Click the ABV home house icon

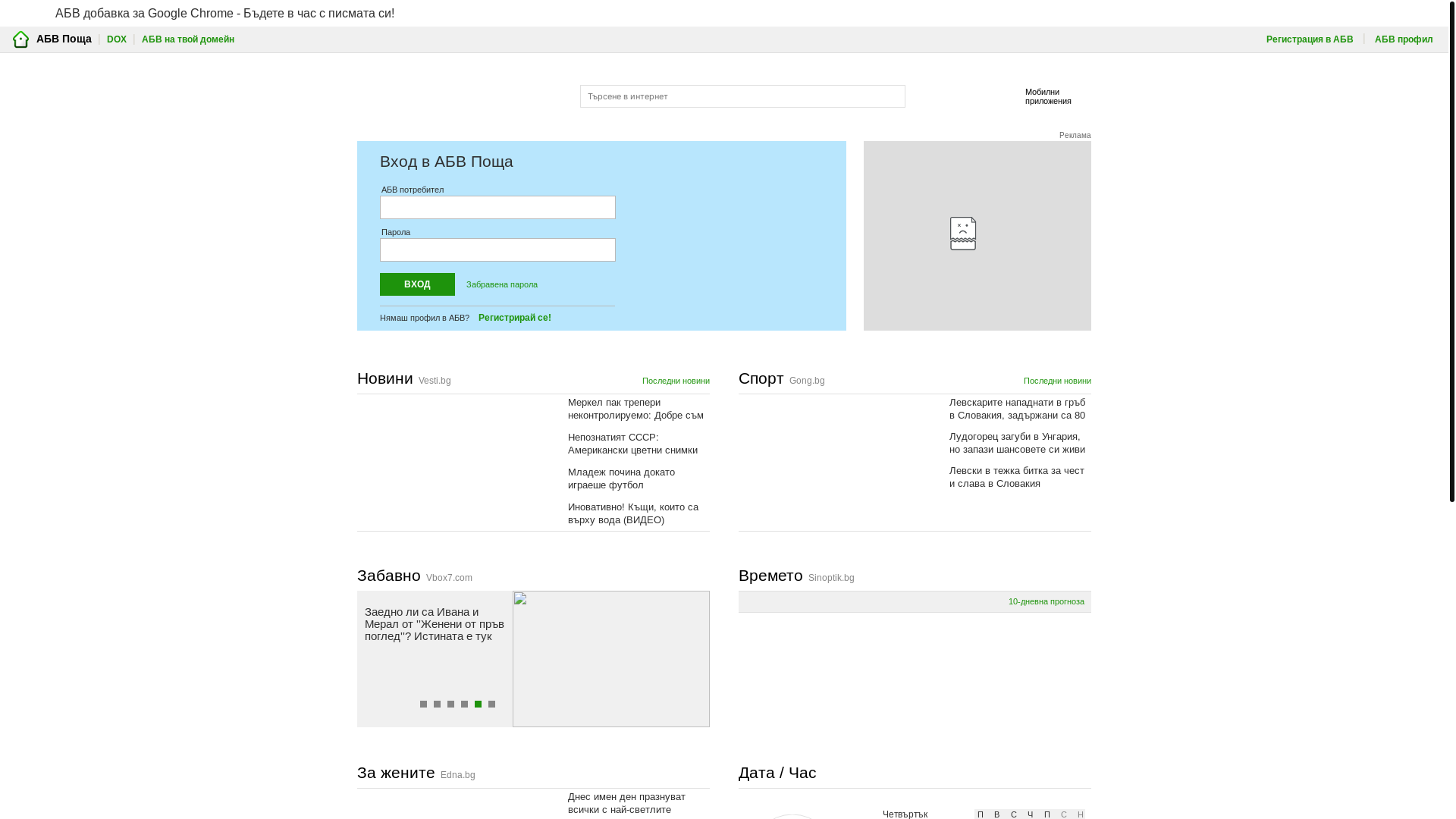20,39
